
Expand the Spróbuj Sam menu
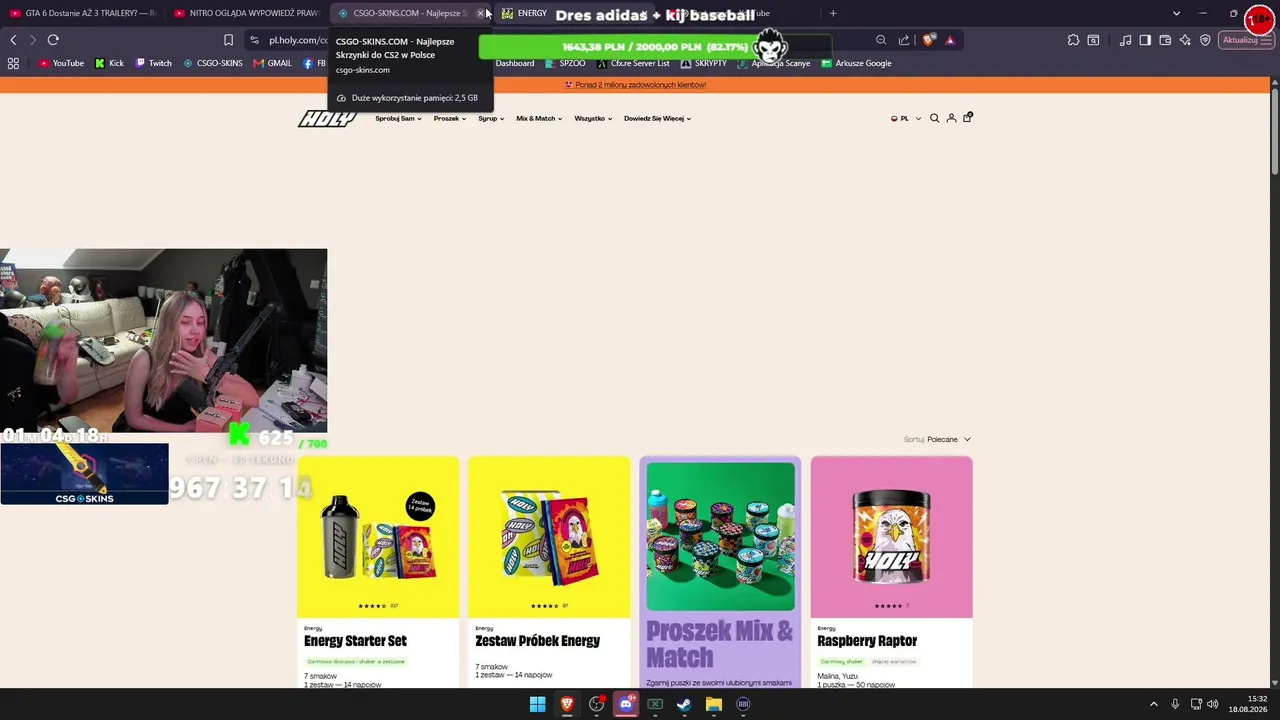tap(398, 118)
